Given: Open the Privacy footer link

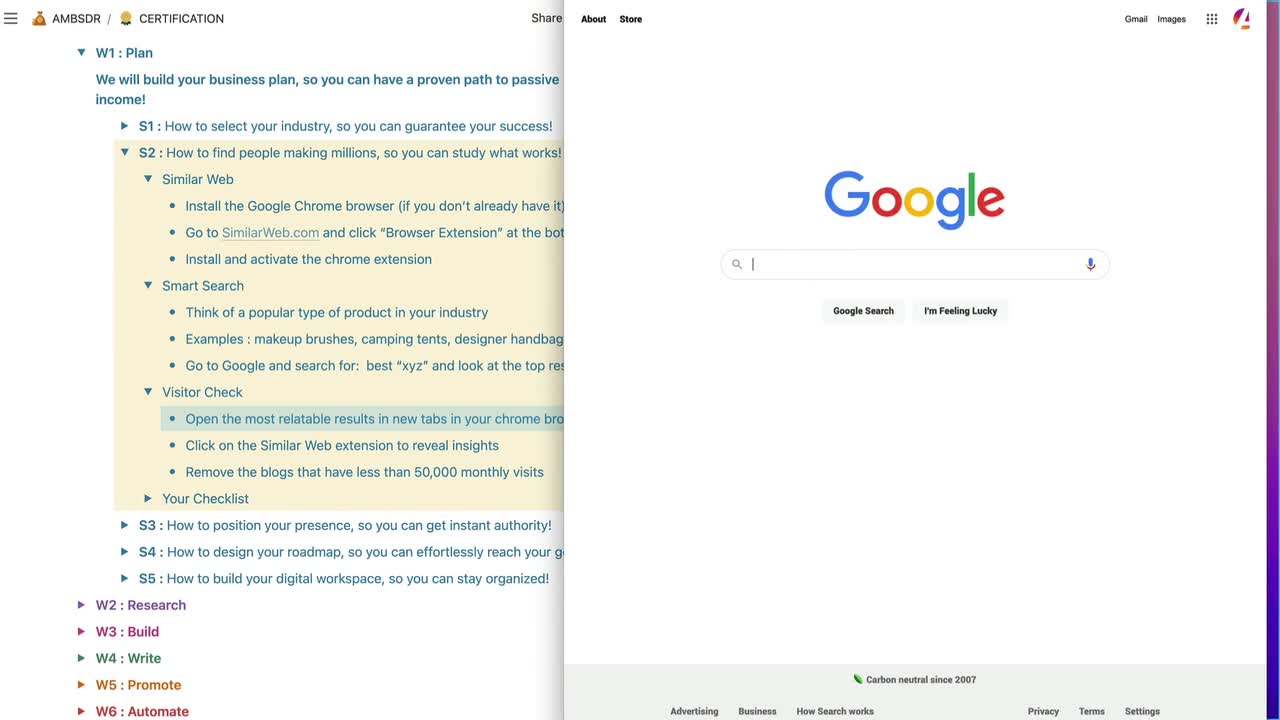Looking at the screenshot, I should (x=1043, y=711).
